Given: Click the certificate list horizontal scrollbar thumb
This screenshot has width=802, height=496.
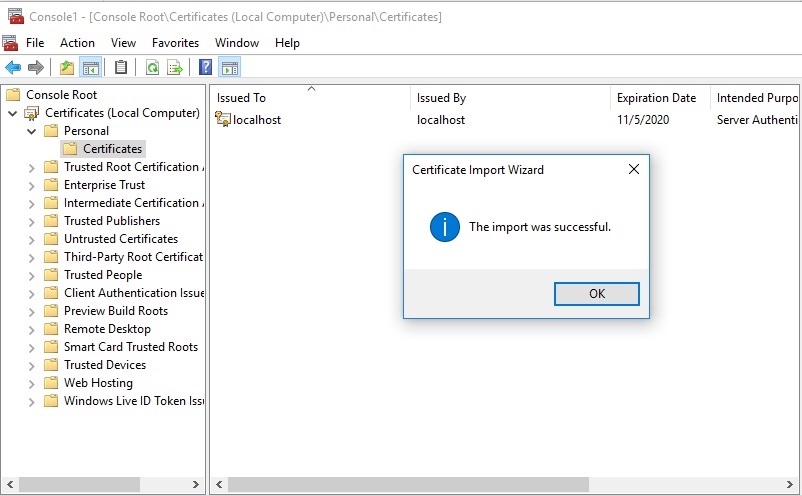Looking at the screenshot, I should coord(408,484).
